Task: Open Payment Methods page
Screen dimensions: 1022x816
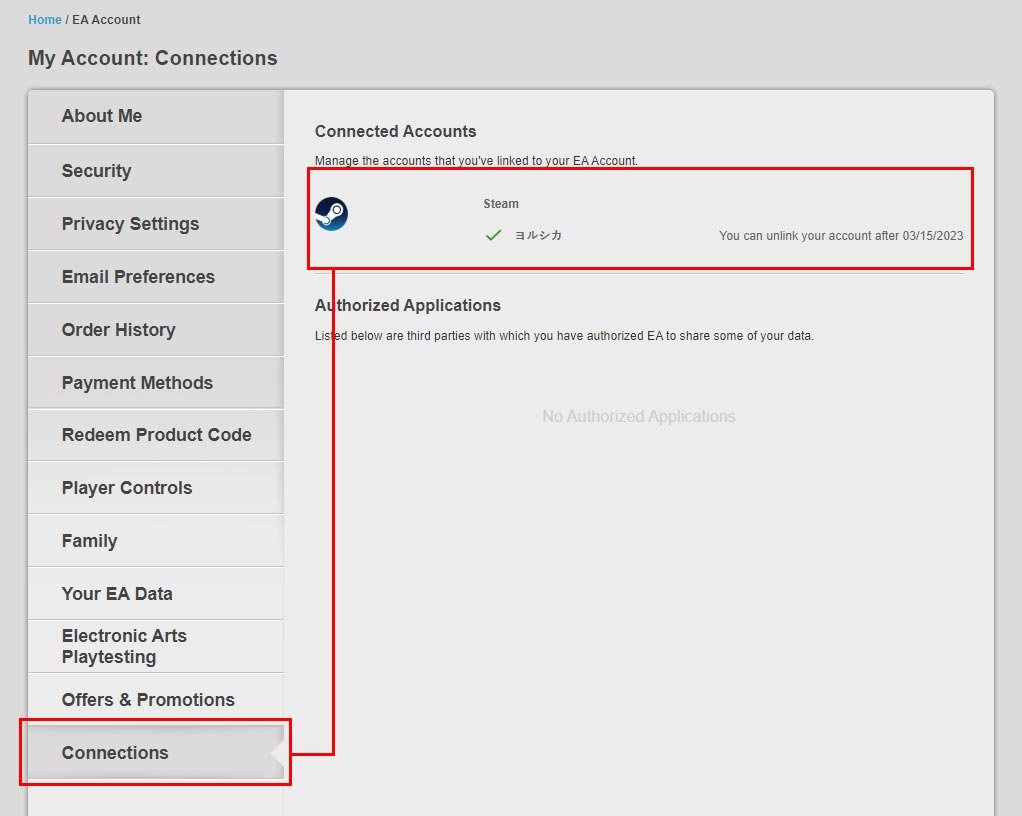Action: pyautogui.click(x=156, y=383)
